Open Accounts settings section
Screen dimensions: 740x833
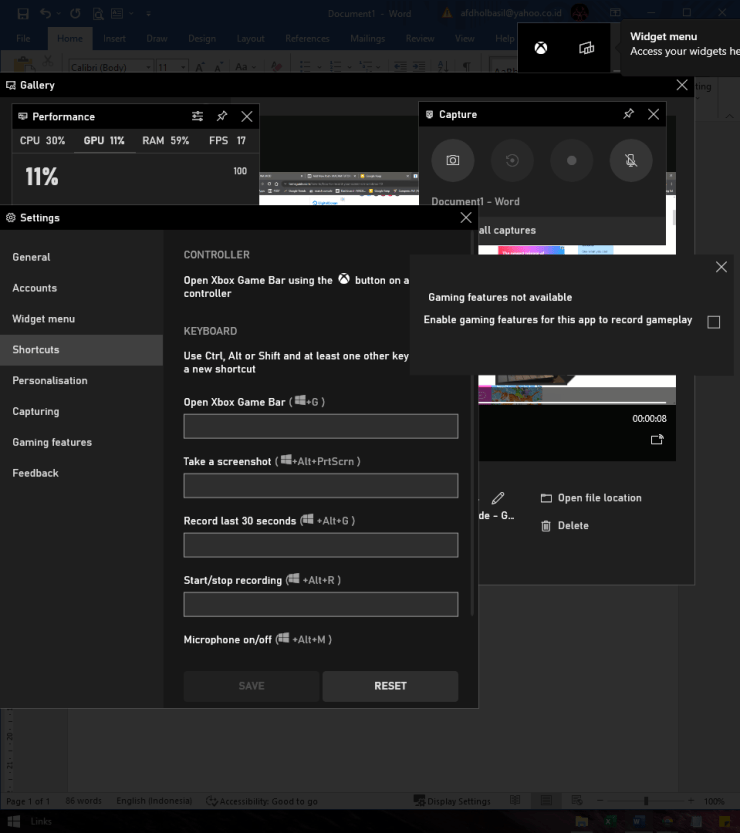[x=81, y=288]
